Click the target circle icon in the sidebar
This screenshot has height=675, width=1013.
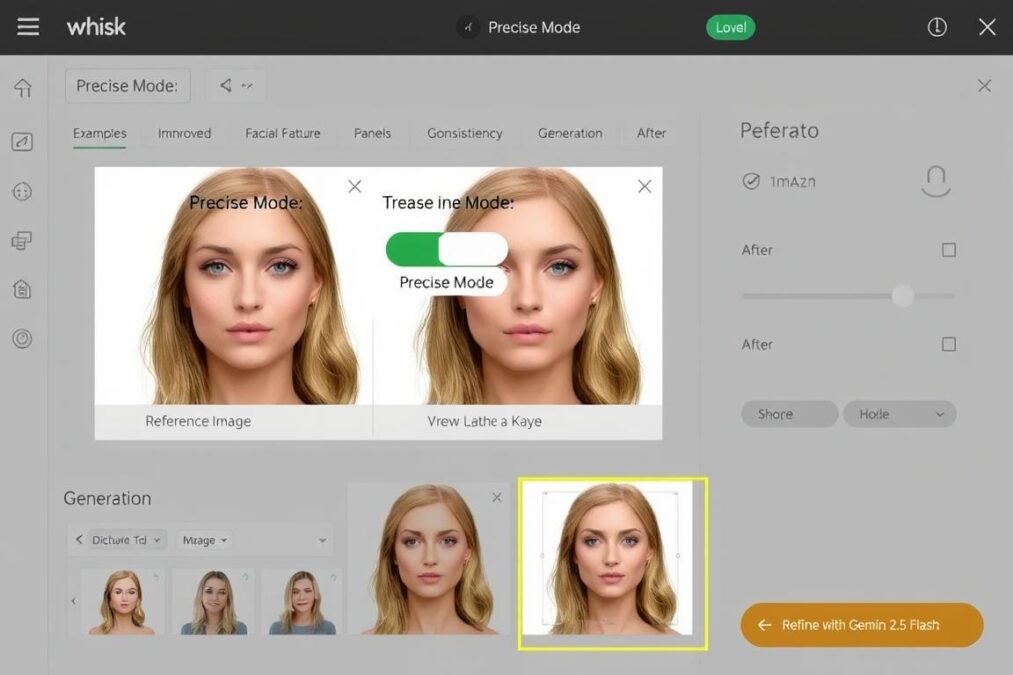pyautogui.click(x=22, y=338)
